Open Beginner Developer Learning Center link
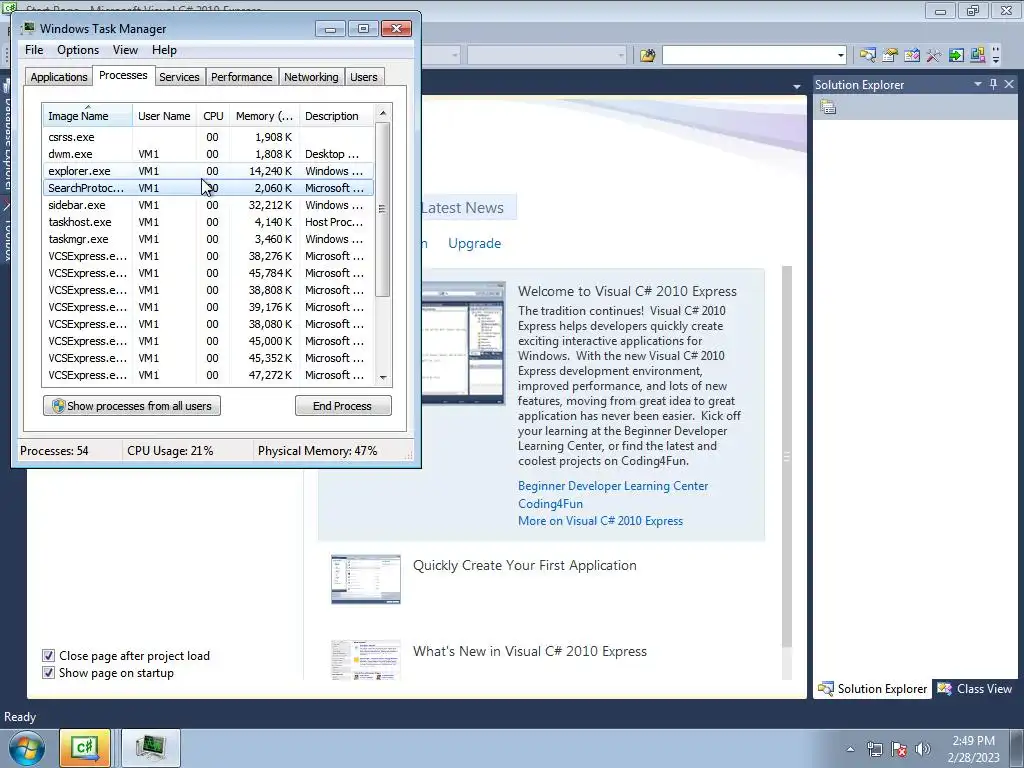The image size is (1024, 768). pyautogui.click(x=613, y=486)
